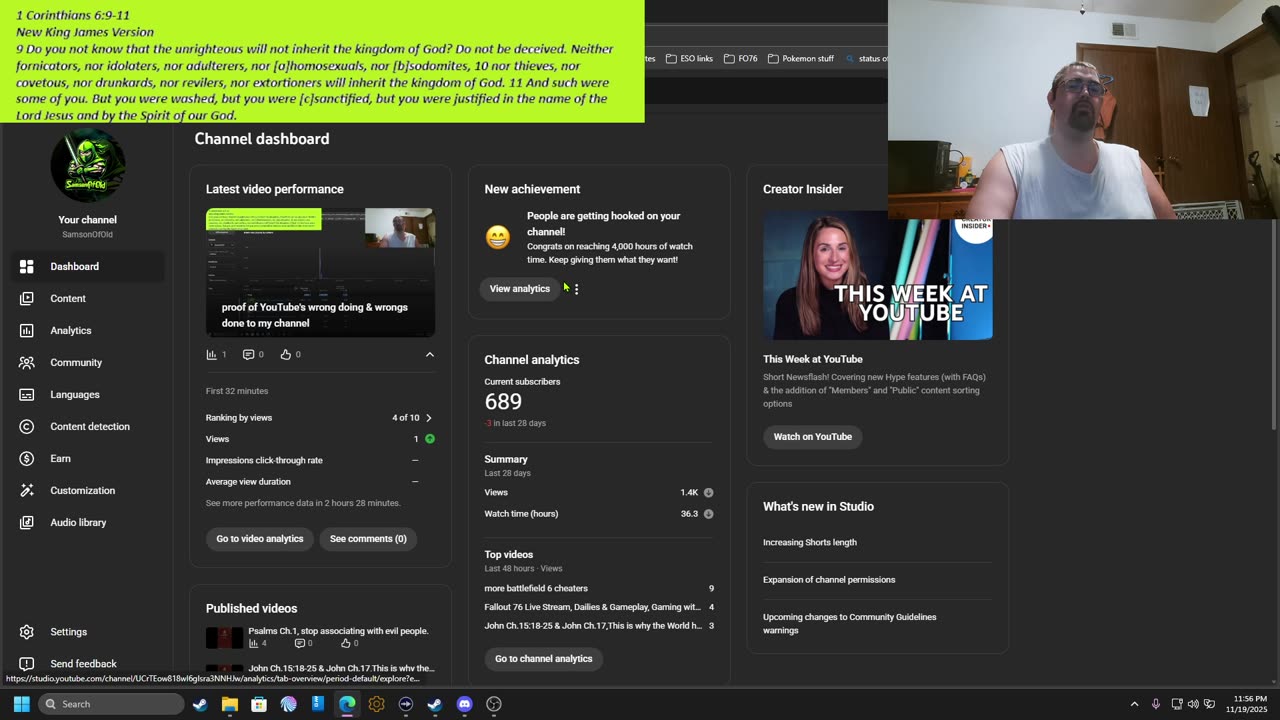This screenshot has width=1280, height=720.
Task: Open the Earn dollar-sign icon
Action: pos(27,458)
